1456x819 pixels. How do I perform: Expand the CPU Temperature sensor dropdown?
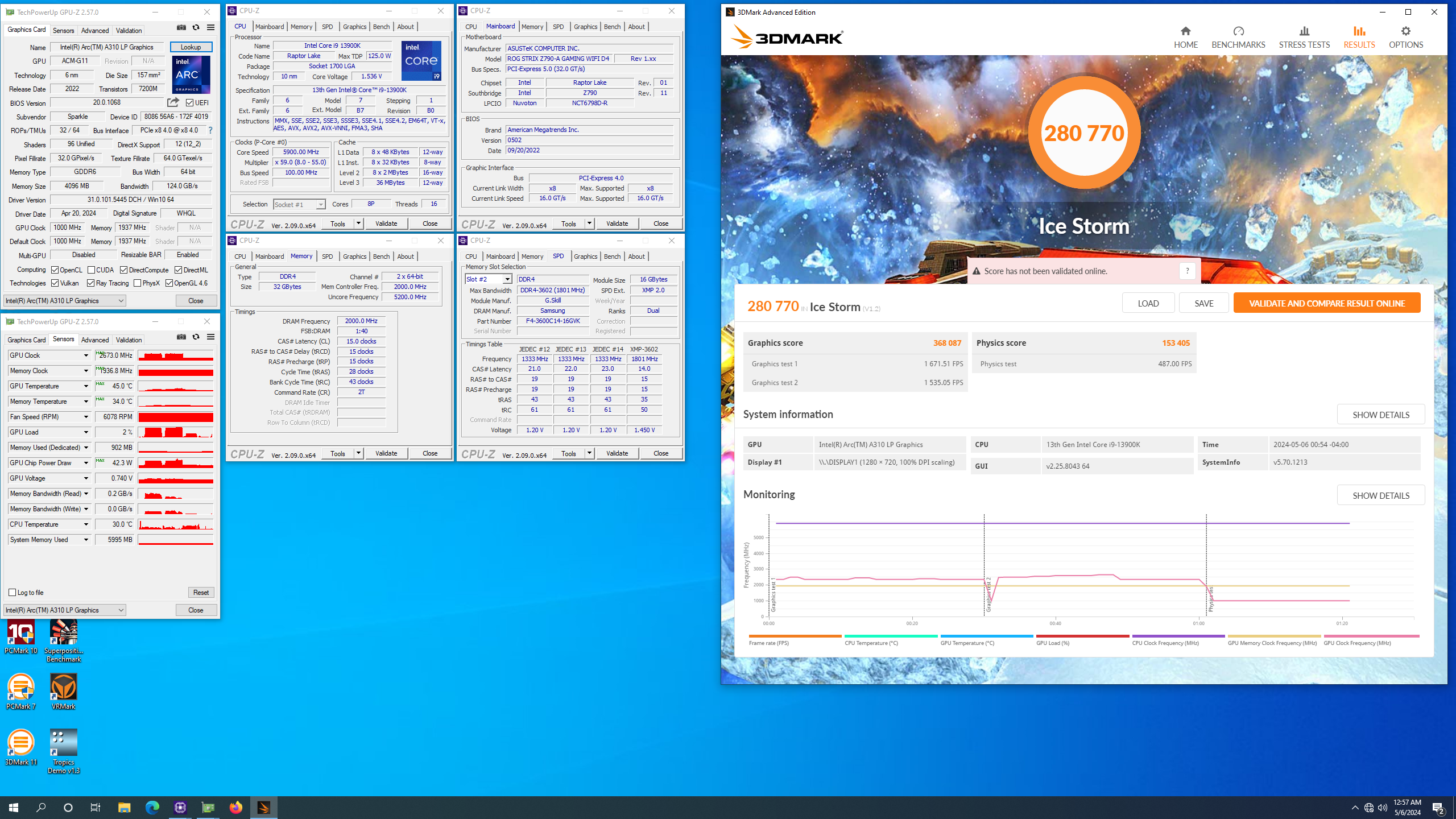(86, 524)
